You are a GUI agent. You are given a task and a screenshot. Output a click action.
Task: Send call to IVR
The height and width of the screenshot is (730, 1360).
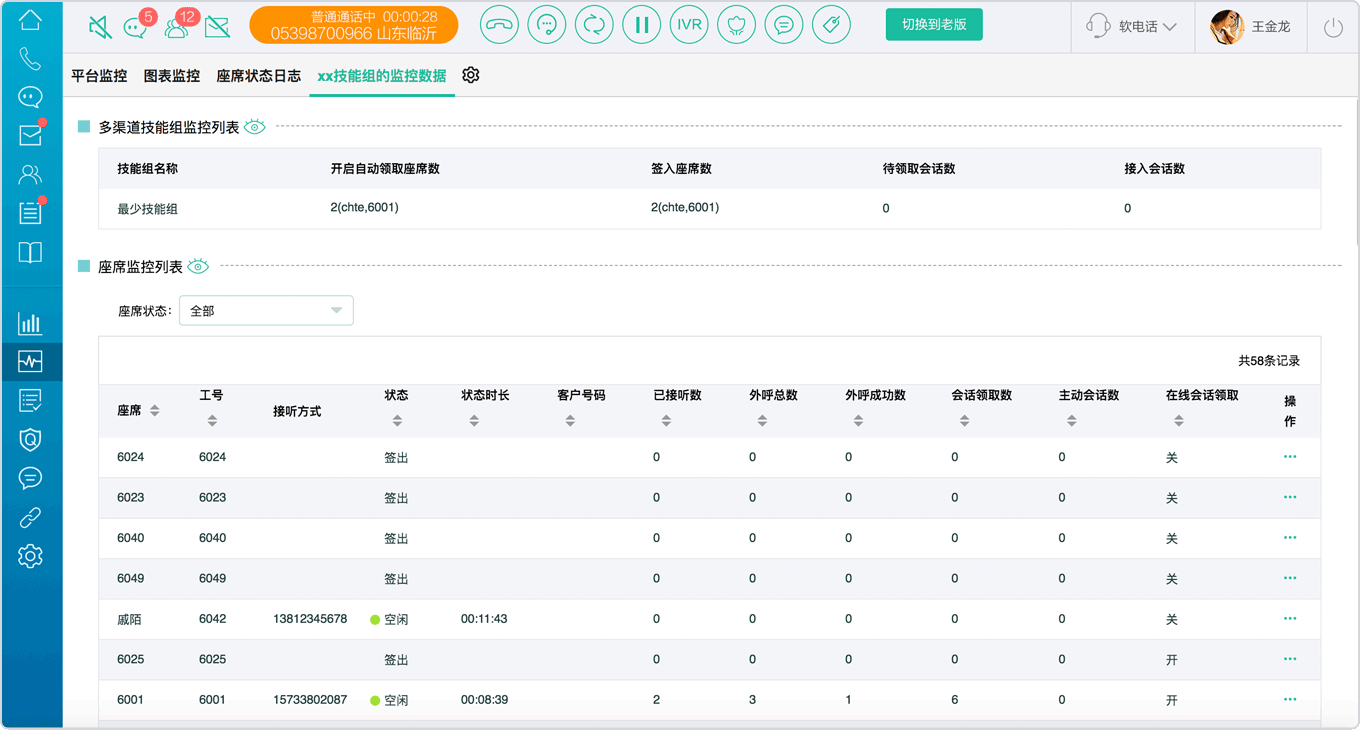[689, 25]
